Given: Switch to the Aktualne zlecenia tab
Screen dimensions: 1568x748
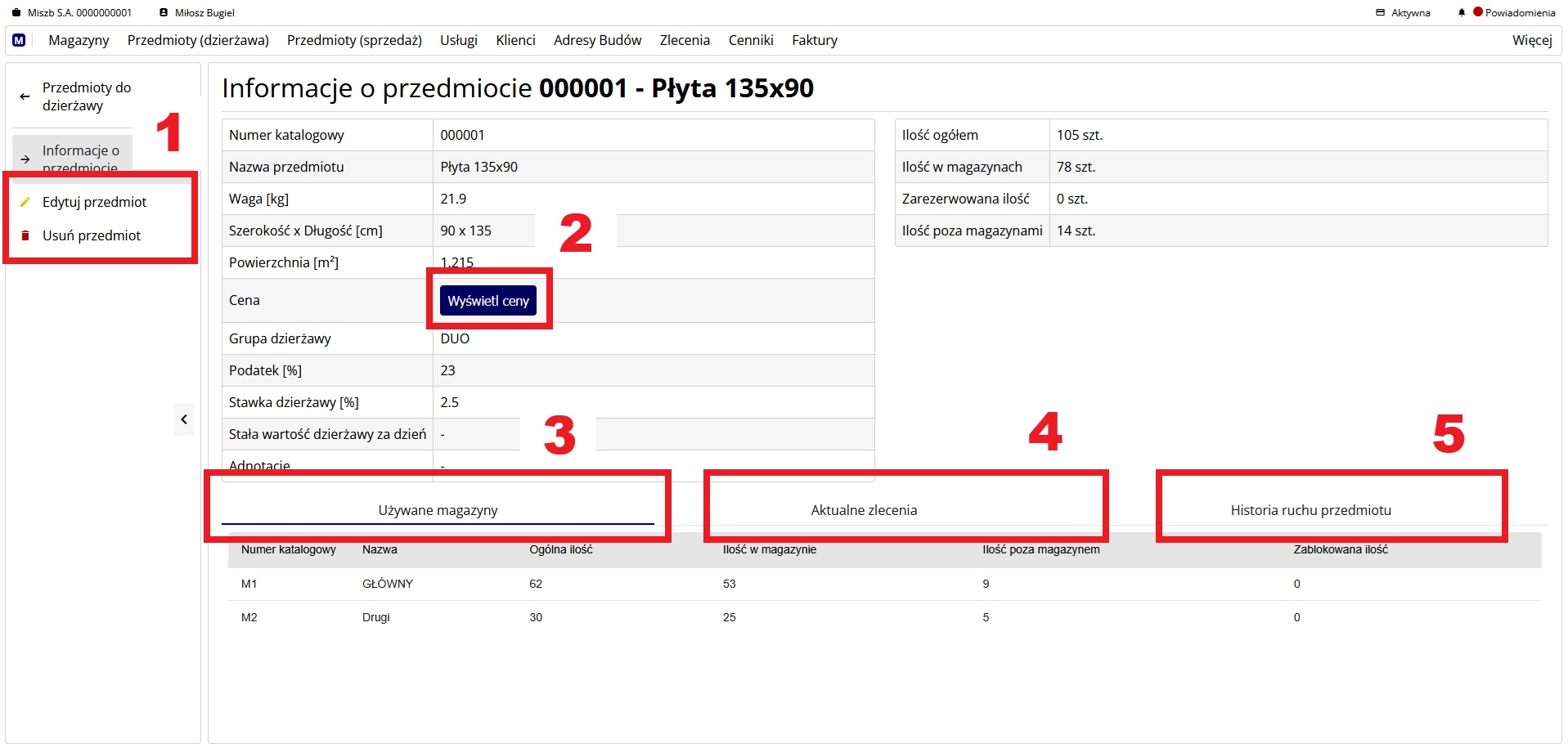Looking at the screenshot, I should tap(864, 510).
